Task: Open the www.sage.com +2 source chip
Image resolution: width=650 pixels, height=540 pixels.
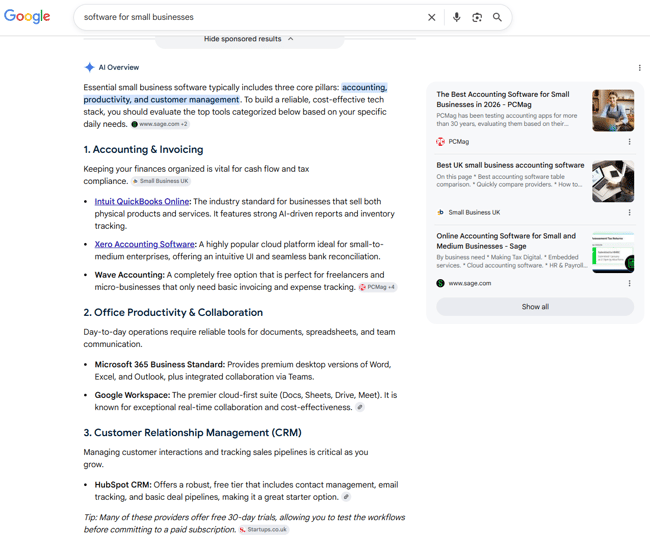Action: (160, 124)
